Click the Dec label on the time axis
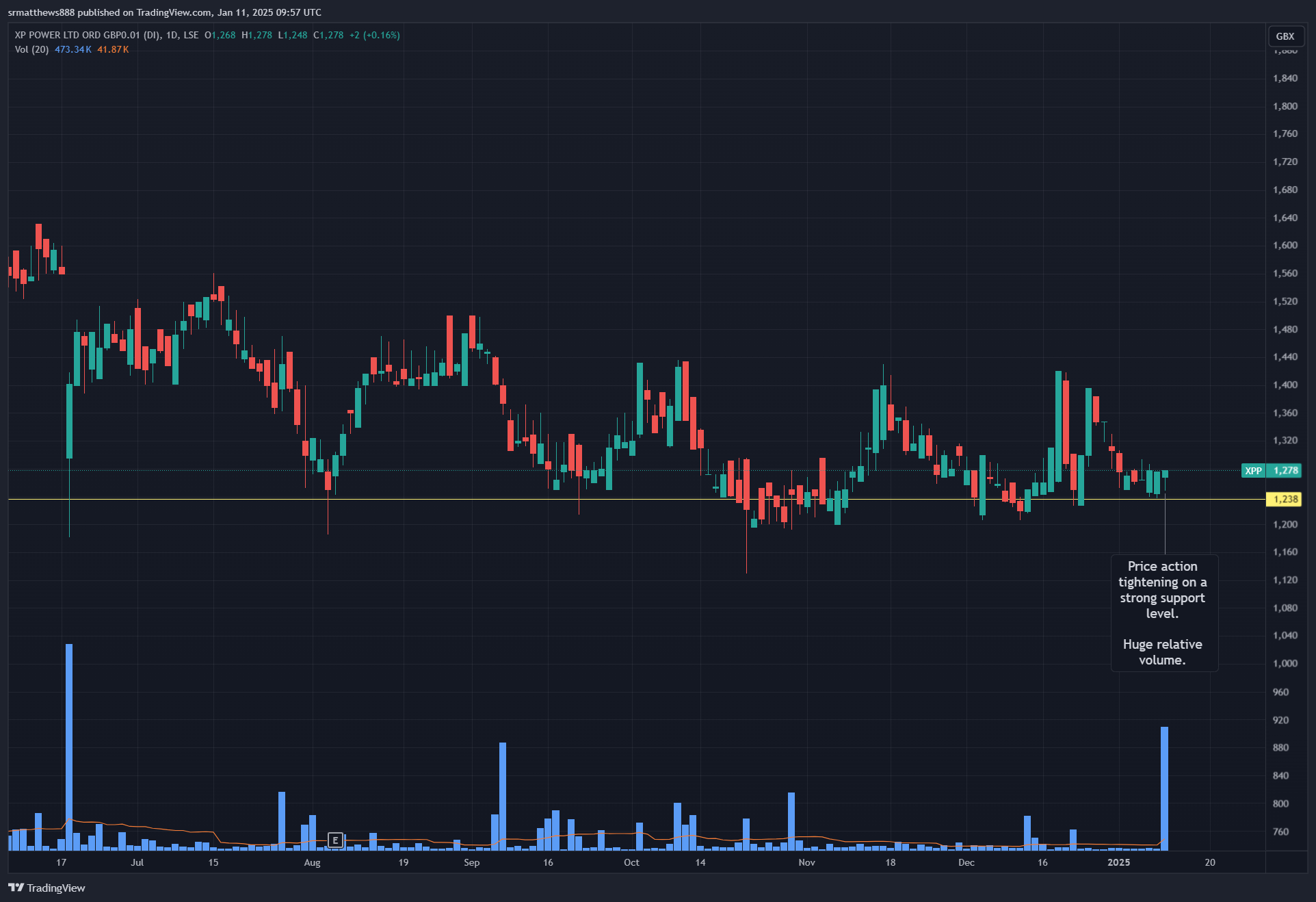The height and width of the screenshot is (902, 1316). pyautogui.click(x=966, y=862)
